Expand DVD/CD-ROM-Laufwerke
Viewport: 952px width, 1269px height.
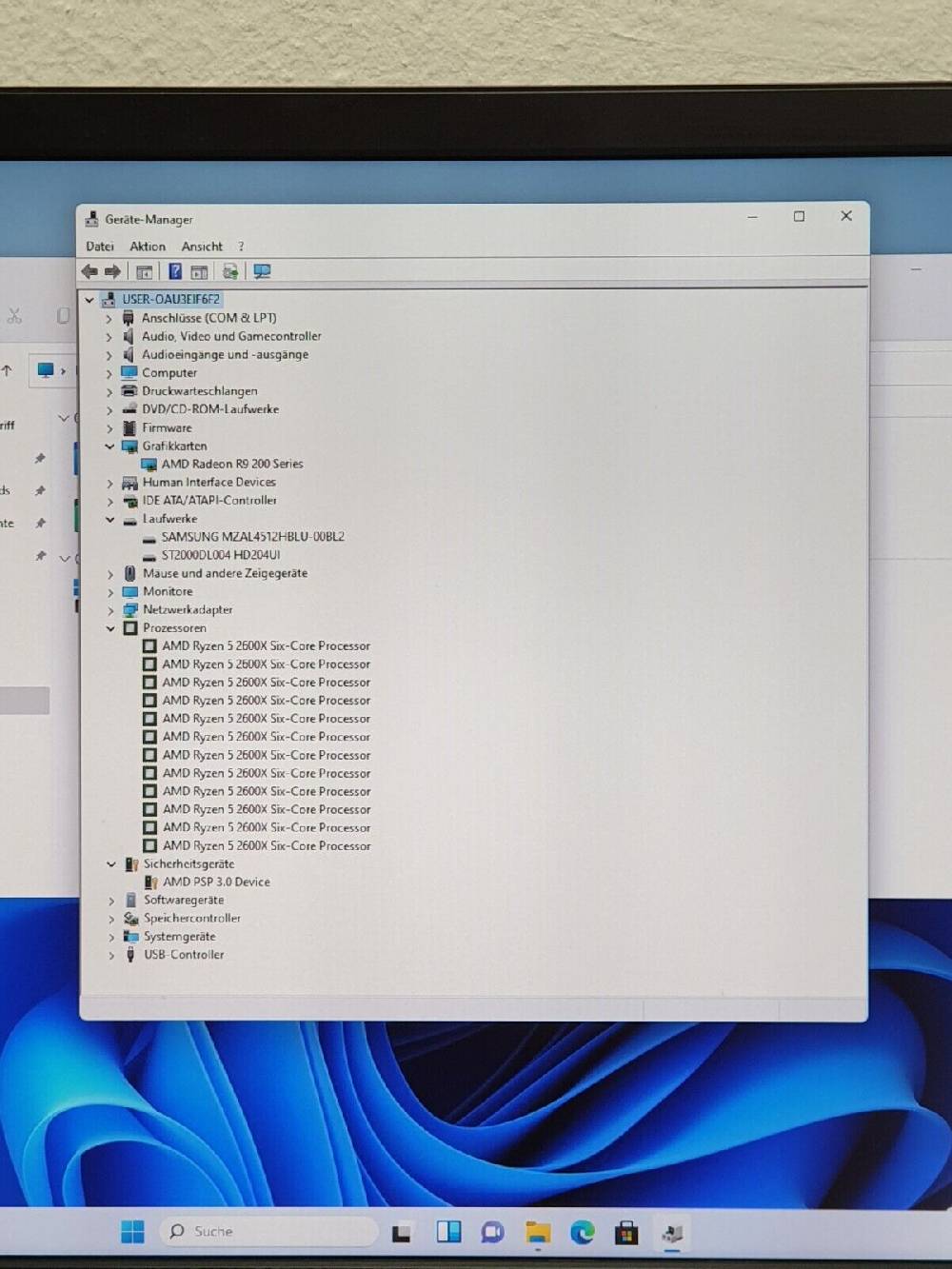(109, 409)
